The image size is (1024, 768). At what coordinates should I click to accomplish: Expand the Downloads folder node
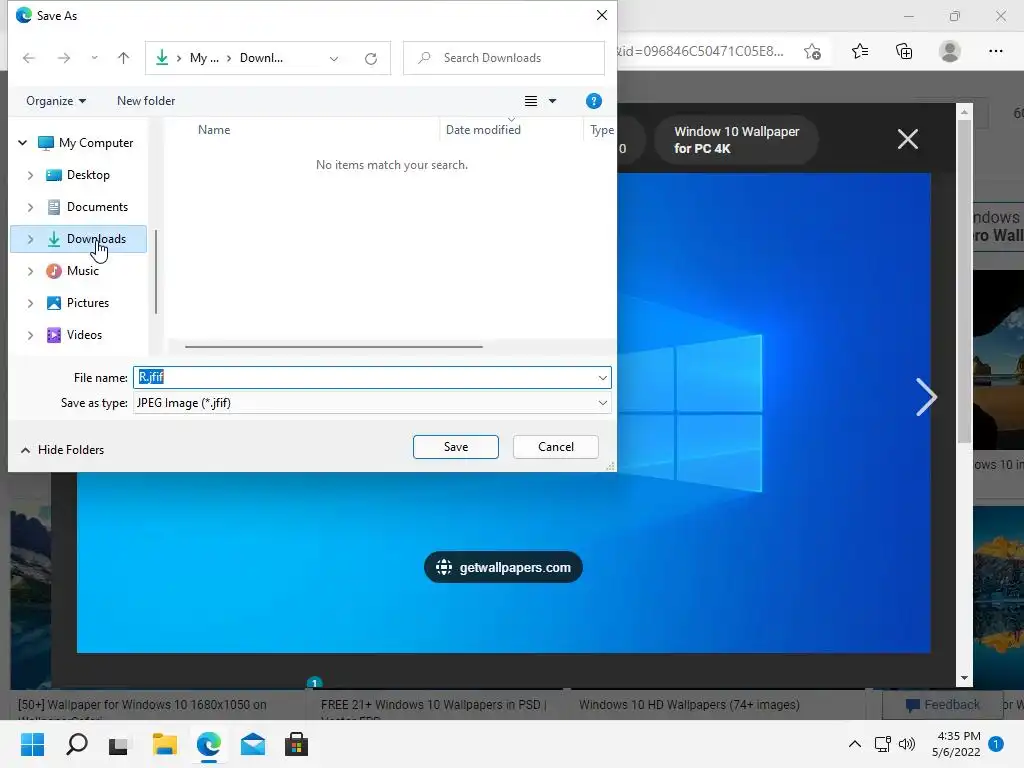coord(30,239)
